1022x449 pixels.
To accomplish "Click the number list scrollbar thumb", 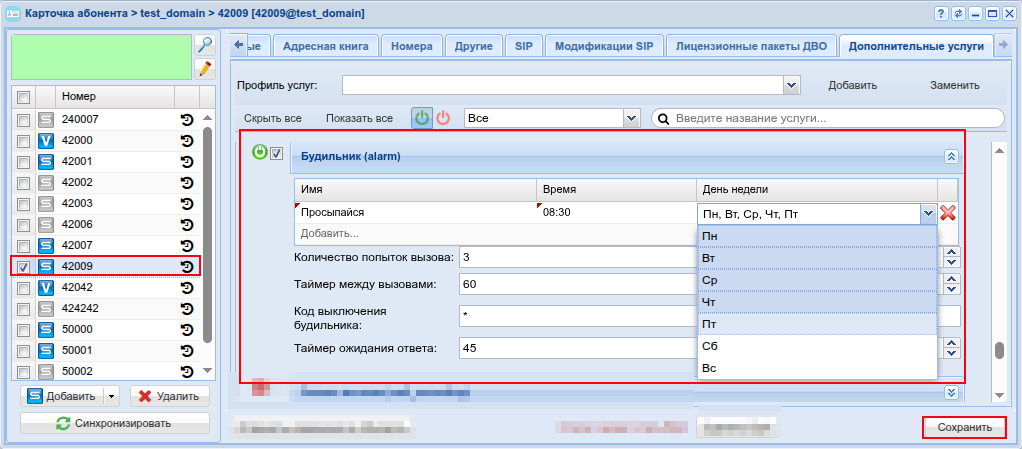I will pos(207,235).
